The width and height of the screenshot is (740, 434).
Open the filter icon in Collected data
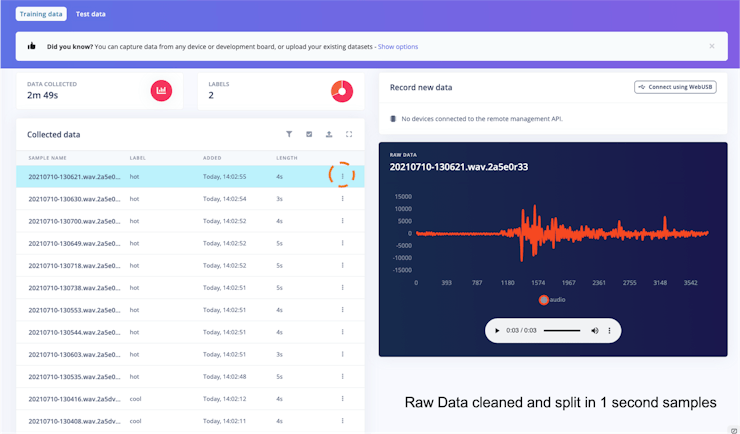289,134
